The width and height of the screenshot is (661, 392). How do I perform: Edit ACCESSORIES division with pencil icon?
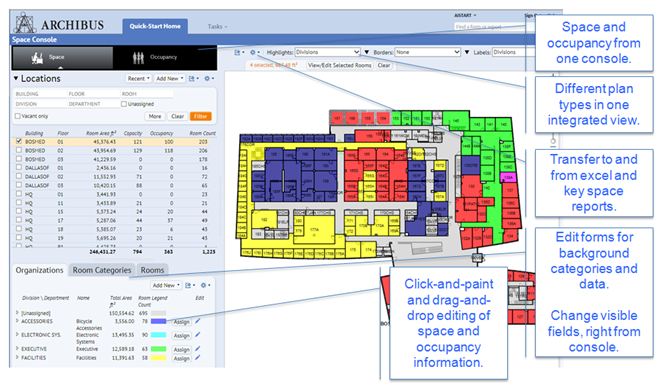[x=198, y=321]
